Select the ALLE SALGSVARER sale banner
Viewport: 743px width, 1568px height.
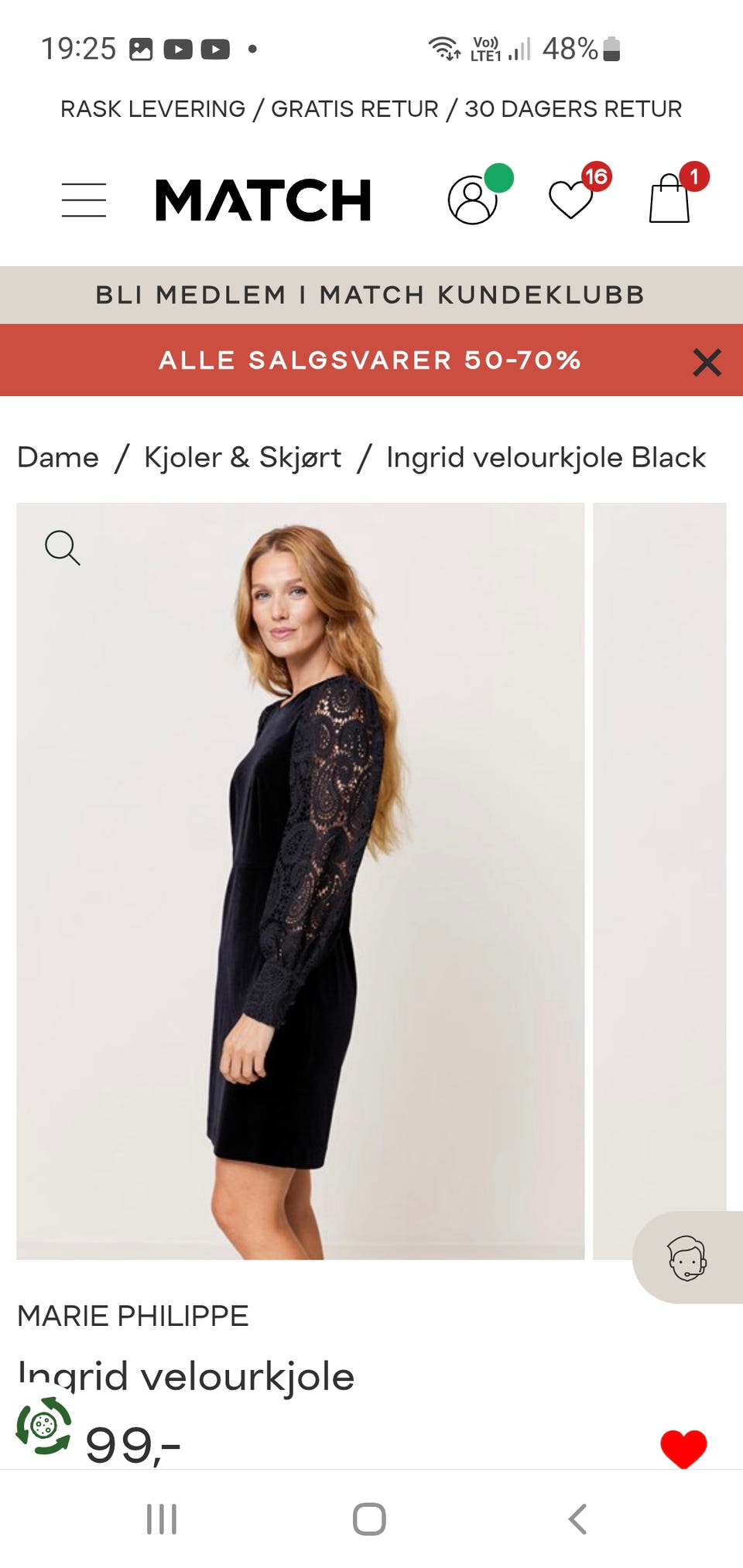(370, 361)
